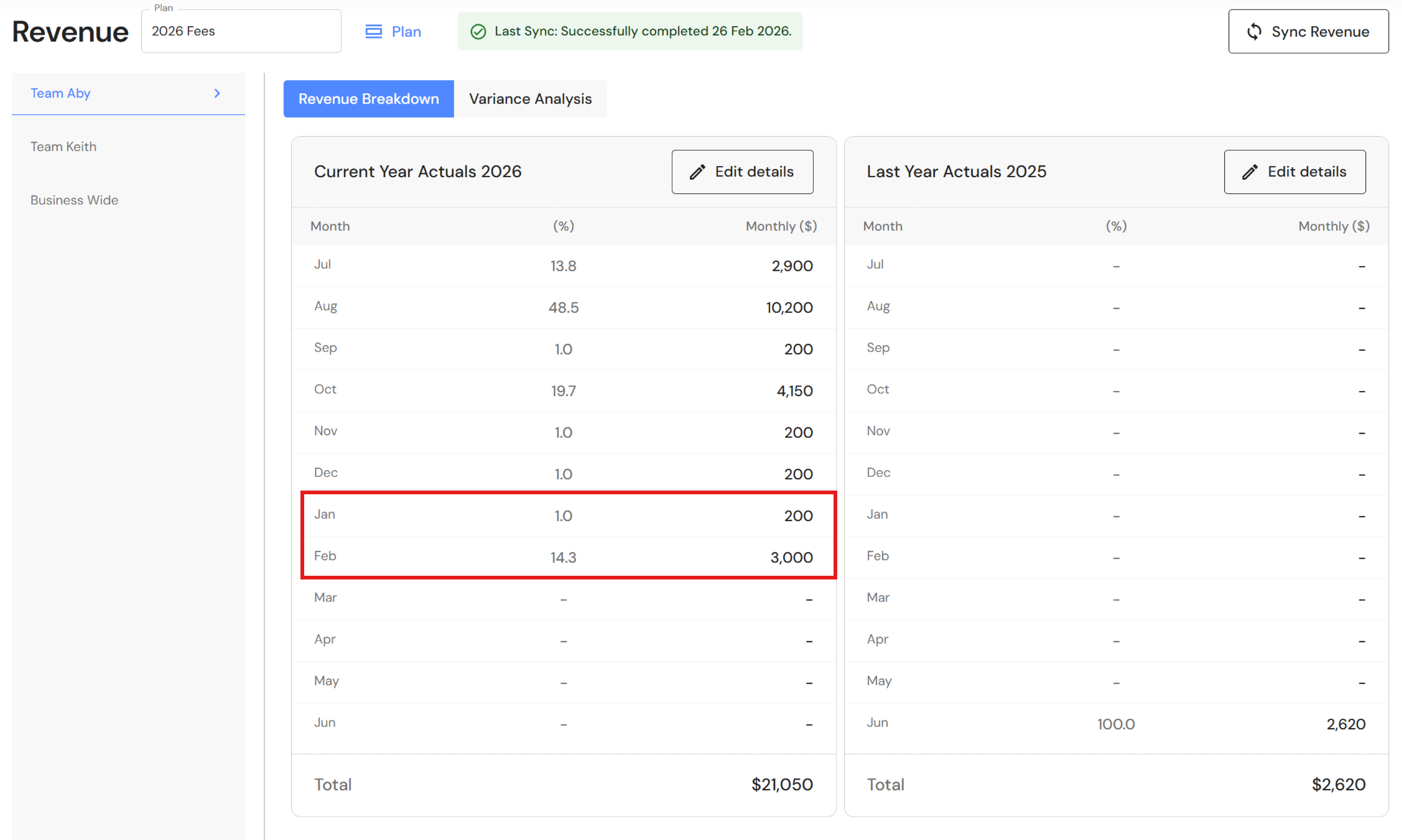Click pencil icon in Last Year Edit details
This screenshot has height=840, width=1402.
tap(1250, 172)
